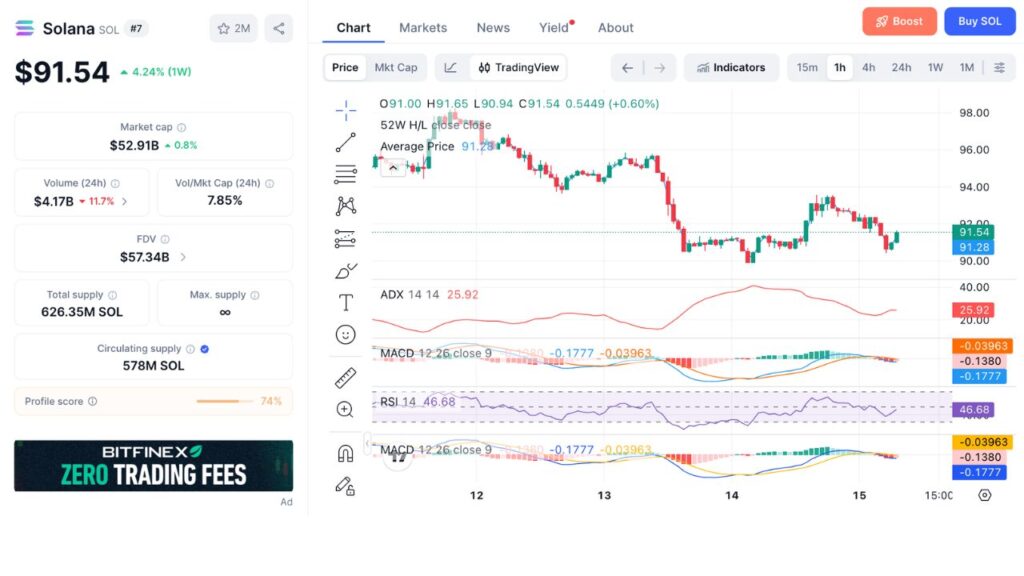This screenshot has height=576, width=1024.
Task: Switch to TradingView chart mode
Action: pos(519,67)
